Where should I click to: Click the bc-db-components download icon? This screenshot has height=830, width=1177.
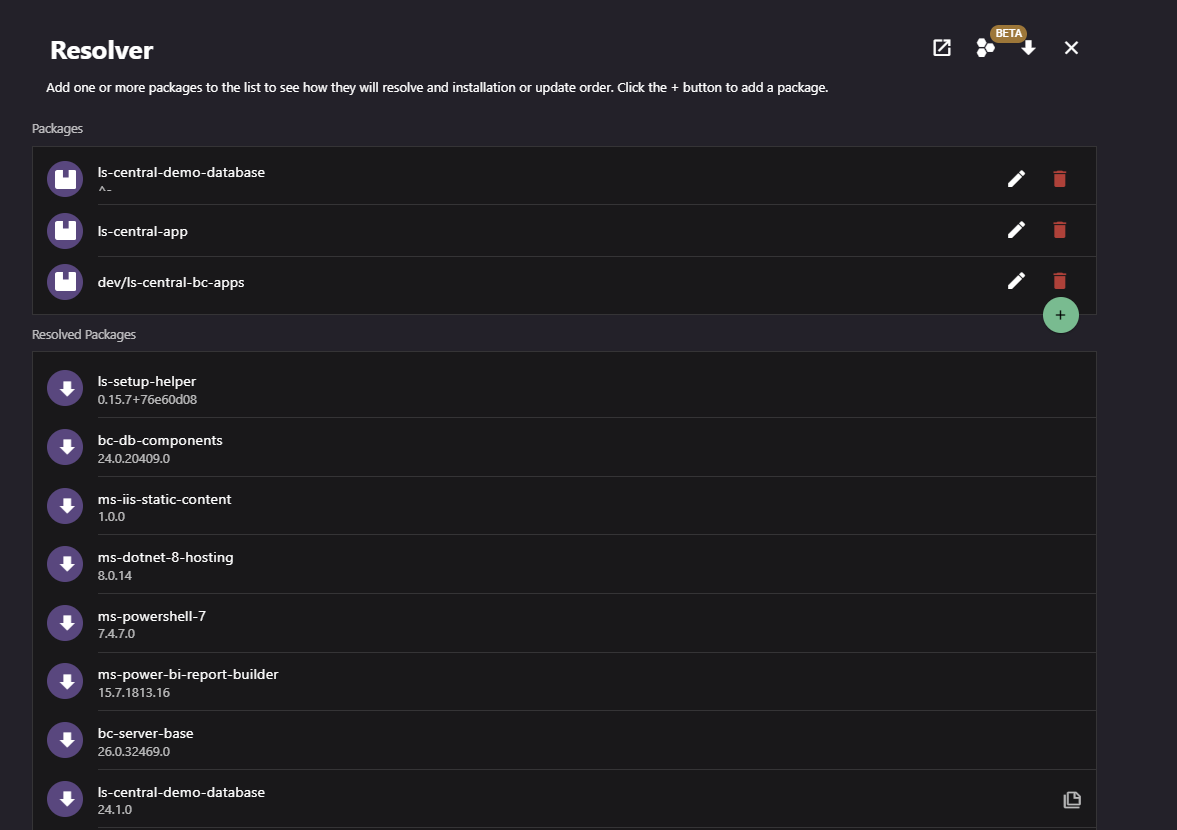coord(65,447)
